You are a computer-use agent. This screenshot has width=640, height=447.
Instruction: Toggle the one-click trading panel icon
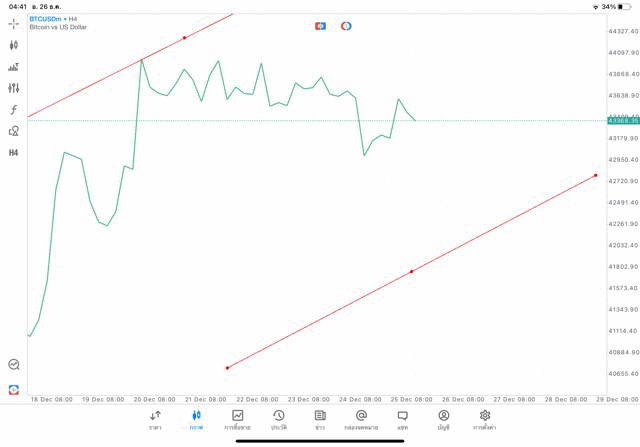(x=320, y=26)
